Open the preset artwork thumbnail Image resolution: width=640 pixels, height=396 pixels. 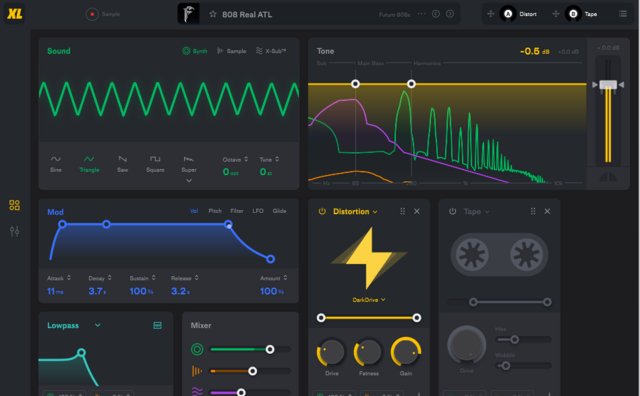[189, 14]
